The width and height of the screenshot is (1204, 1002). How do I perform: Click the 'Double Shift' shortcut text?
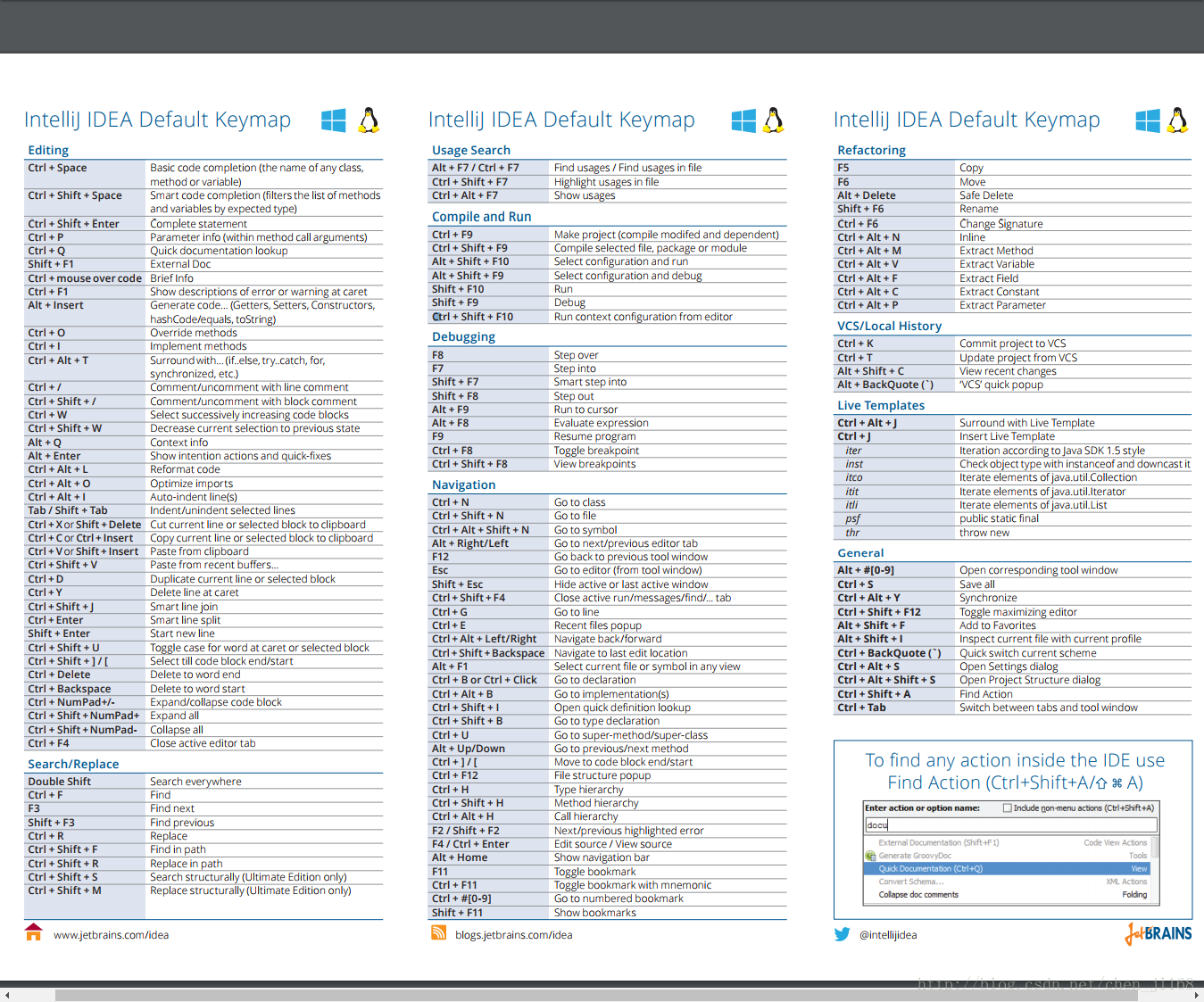point(59,782)
